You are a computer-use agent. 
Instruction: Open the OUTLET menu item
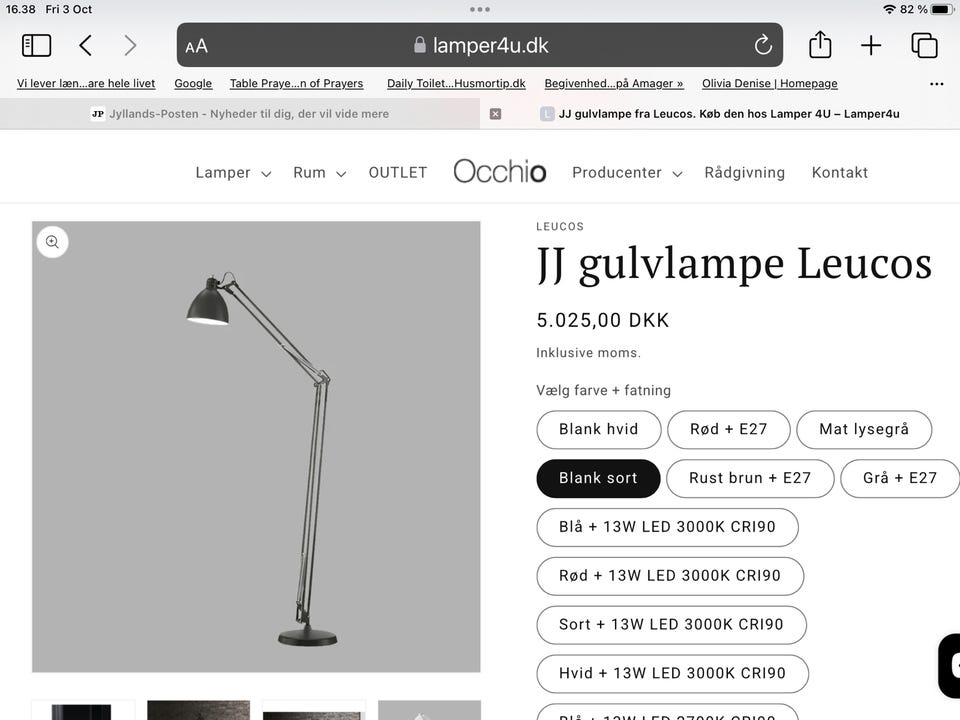(398, 173)
